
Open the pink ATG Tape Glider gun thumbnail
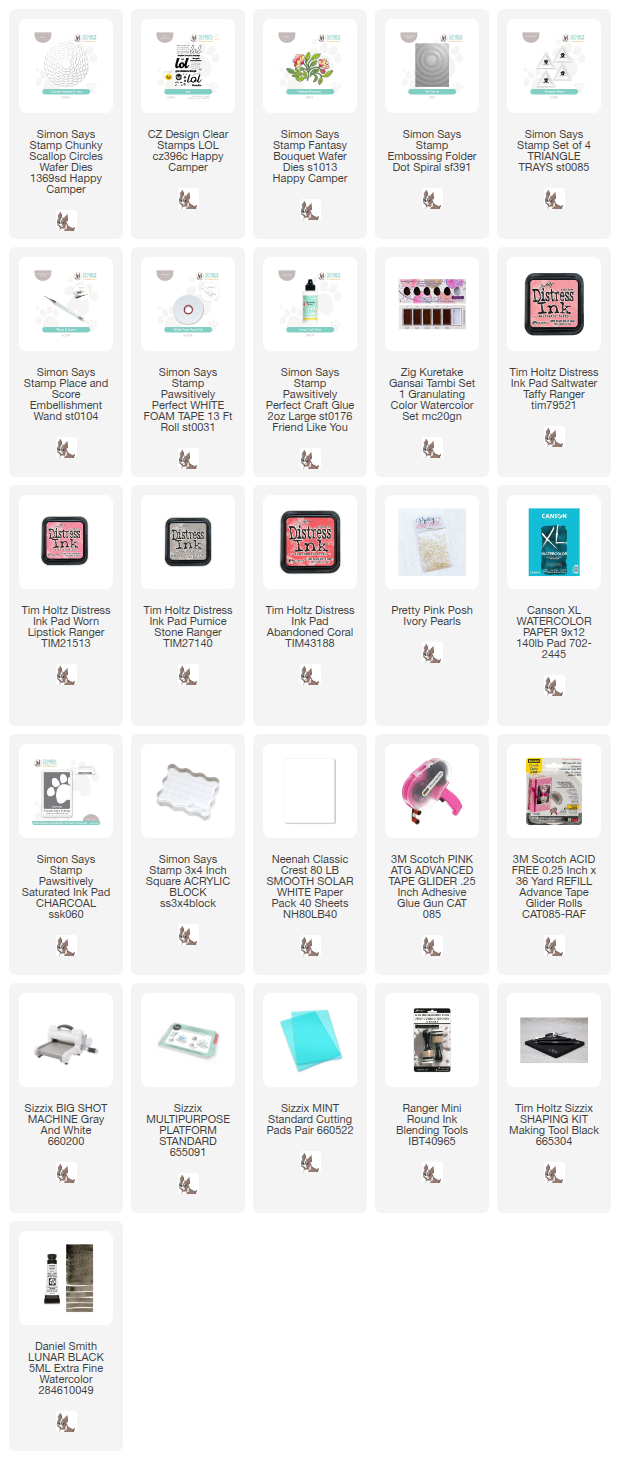(432, 791)
